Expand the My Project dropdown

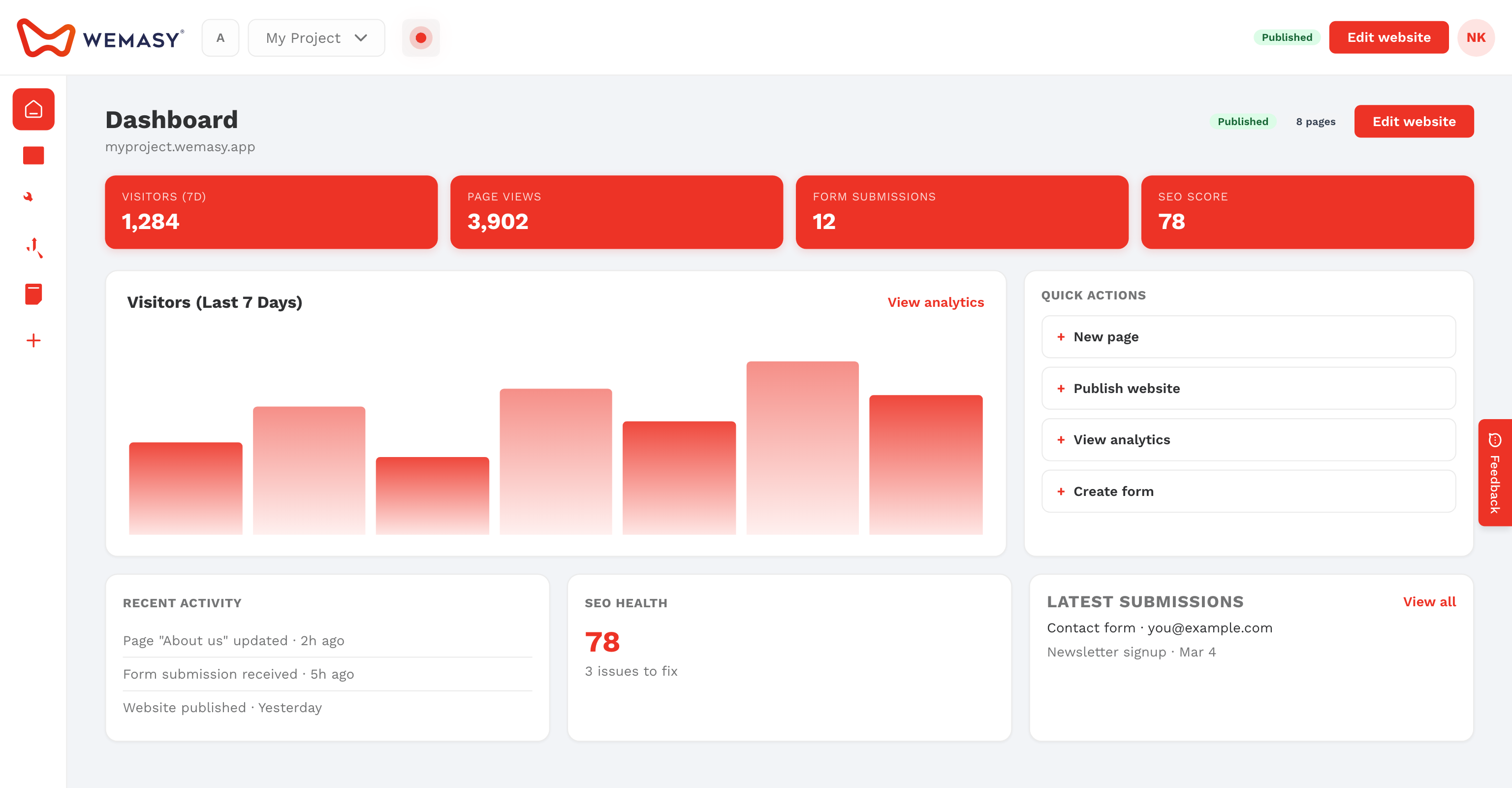(x=316, y=37)
